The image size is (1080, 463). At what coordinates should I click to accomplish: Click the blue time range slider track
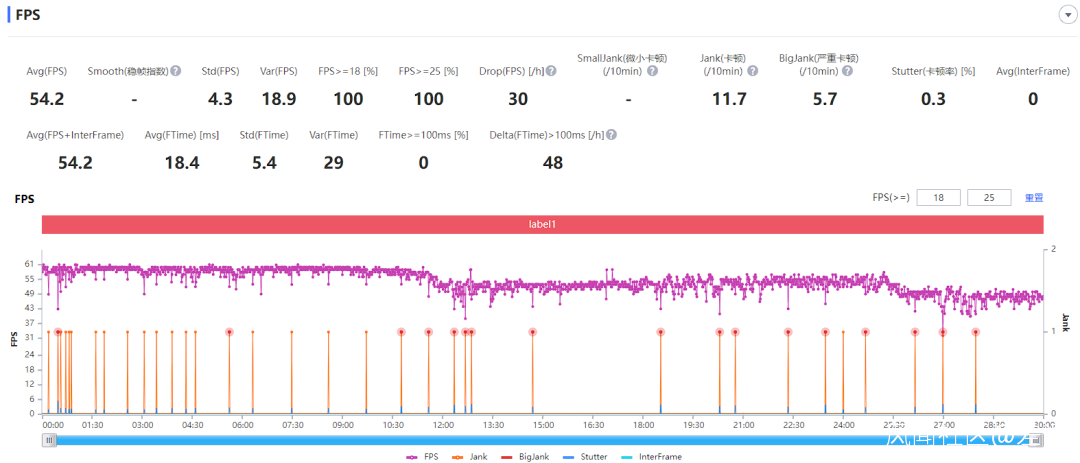542,440
